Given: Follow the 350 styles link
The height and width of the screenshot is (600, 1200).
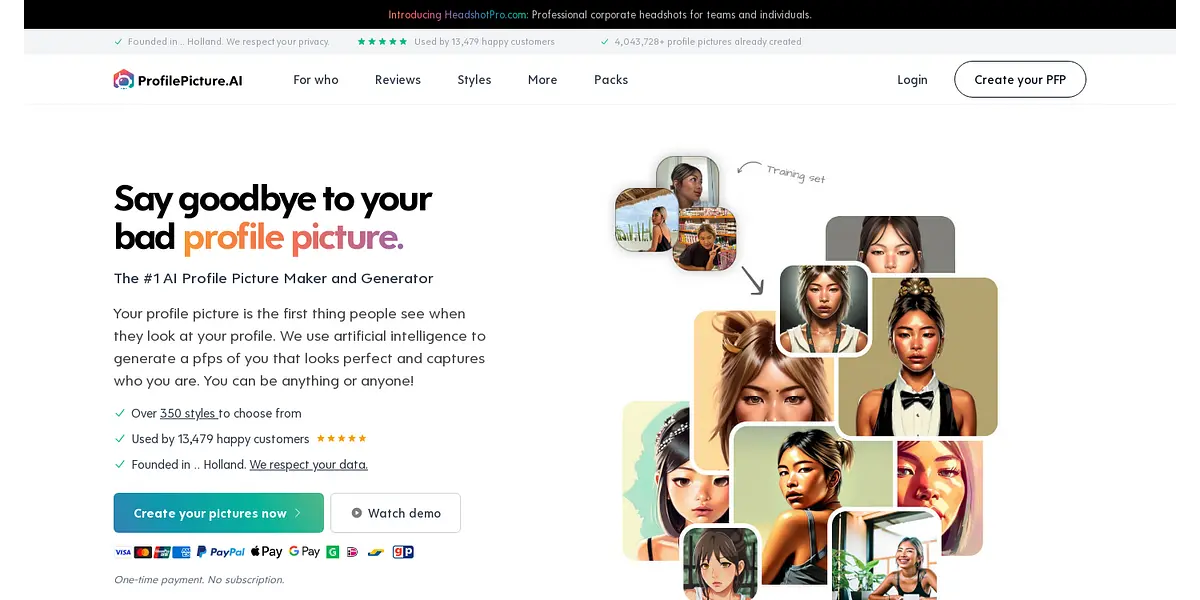Looking at the screenshot, I should point(188,413).
